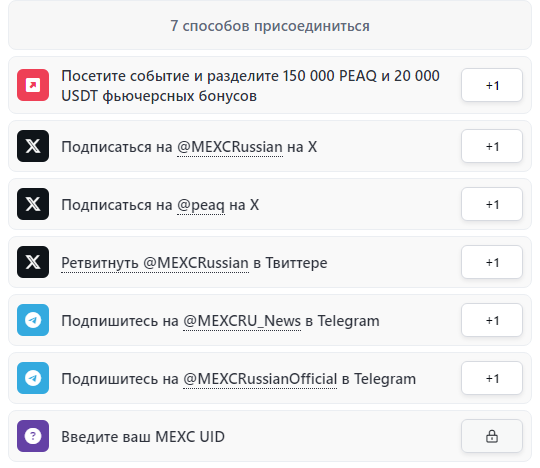The image size is (540, 468).
Task: Click +1 button for @MEXCRussianOfficial Telegram subscription
Action: (492, 378)
